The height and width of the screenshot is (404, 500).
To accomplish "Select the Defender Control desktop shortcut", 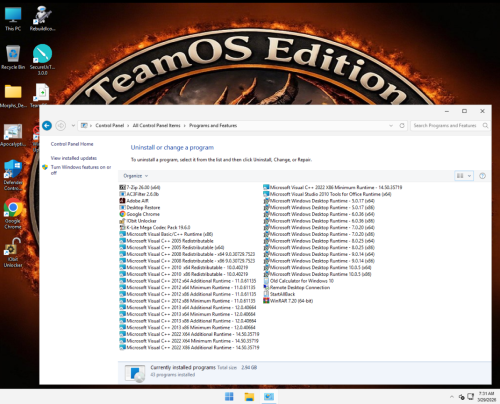I will coord(13,175).
